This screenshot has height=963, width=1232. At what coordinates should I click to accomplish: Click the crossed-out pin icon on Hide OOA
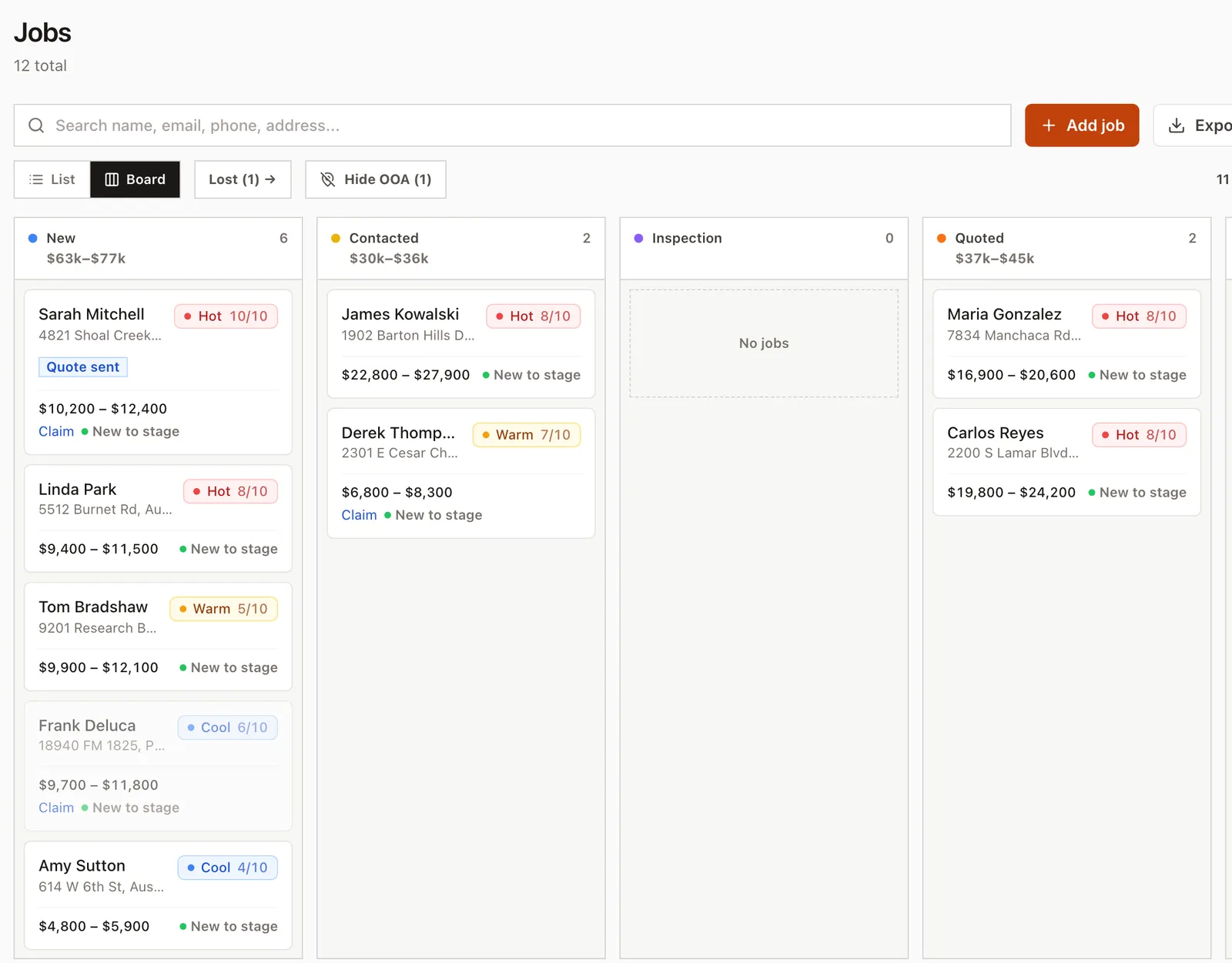328,179
